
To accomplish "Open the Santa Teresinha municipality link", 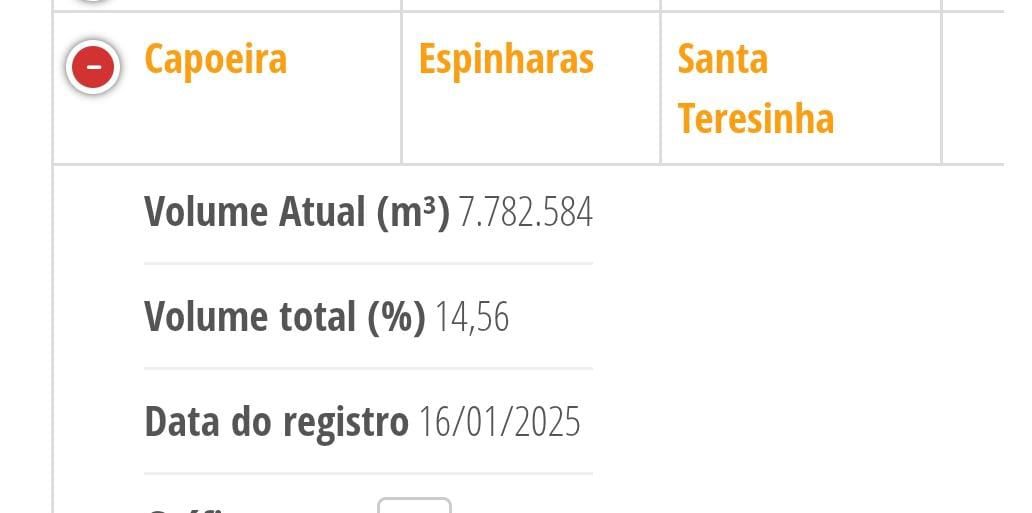I will (756, 88).
